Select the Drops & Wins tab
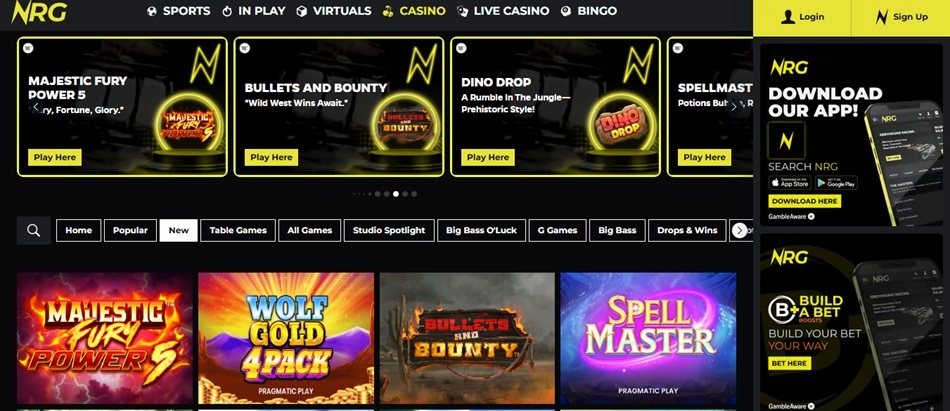The width and height of the screenshot is (950, 411). [687, 230]
